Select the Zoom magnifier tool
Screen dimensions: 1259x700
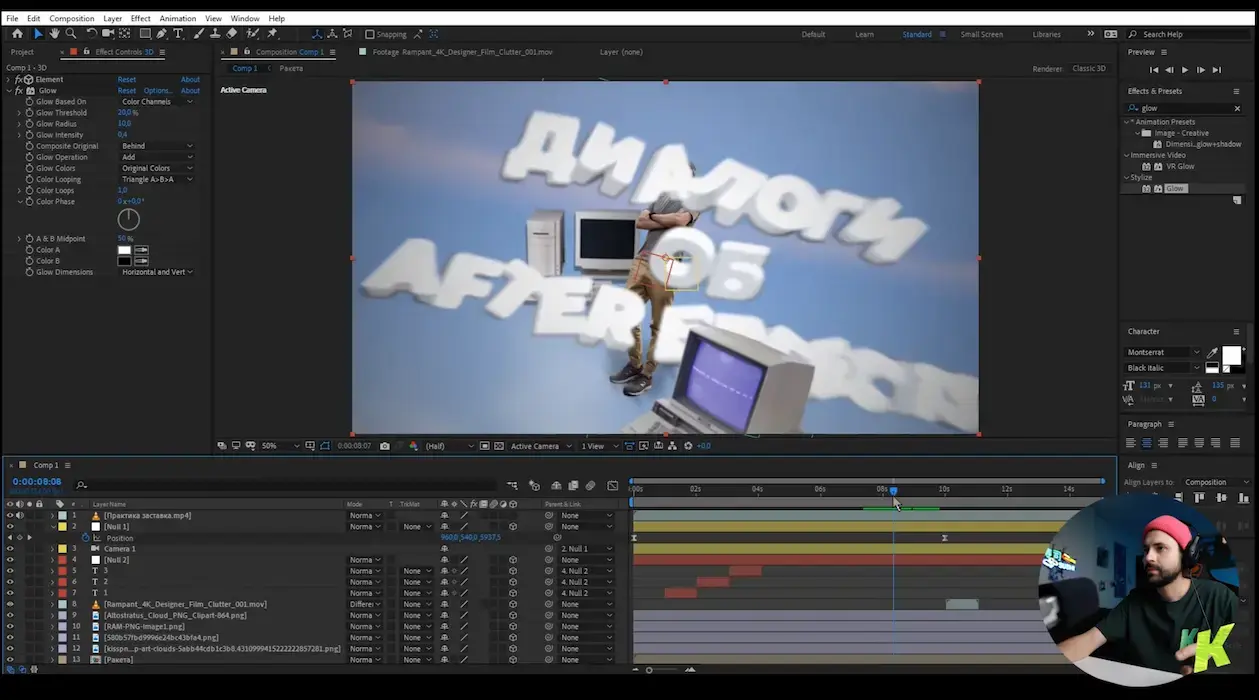click(70, 34)
